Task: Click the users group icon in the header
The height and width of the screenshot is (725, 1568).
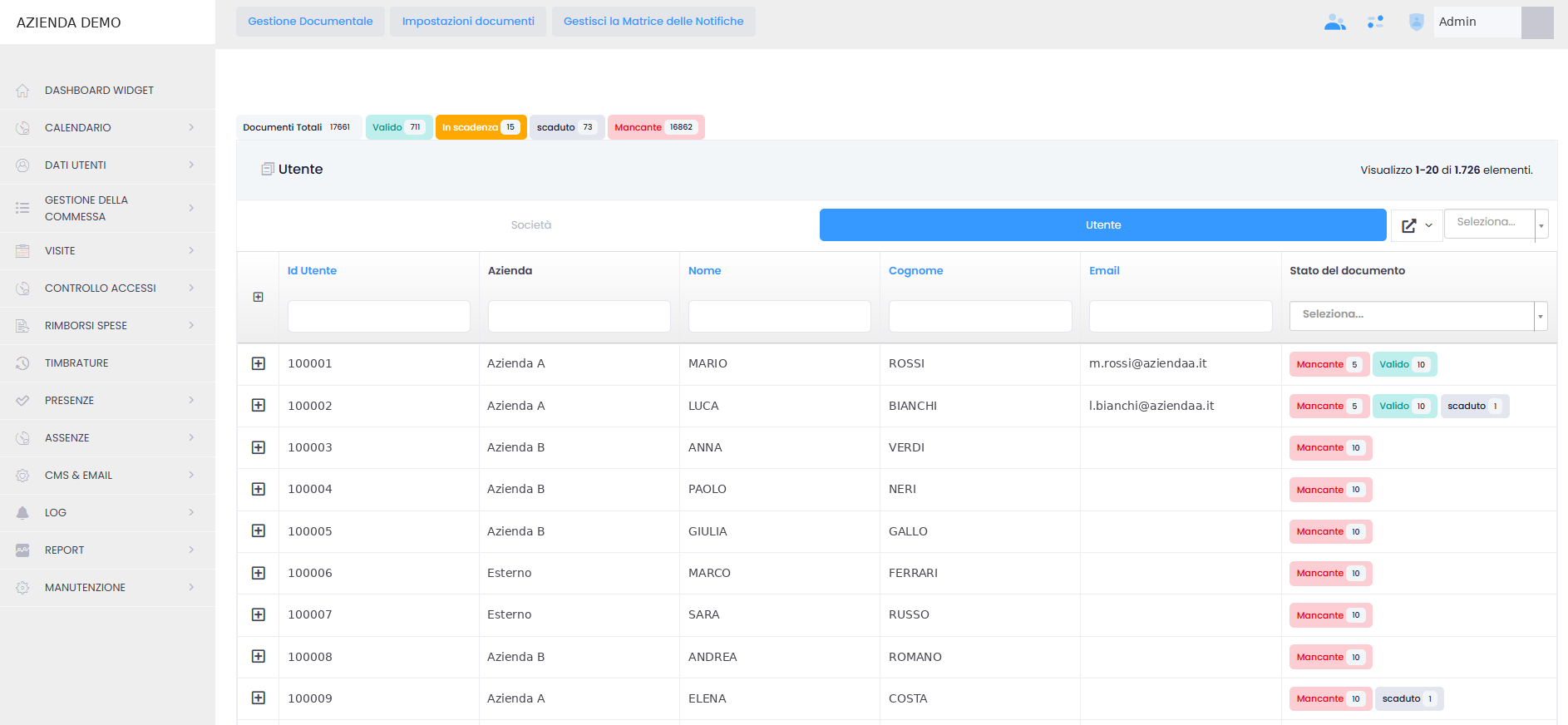Action: 1334,22
